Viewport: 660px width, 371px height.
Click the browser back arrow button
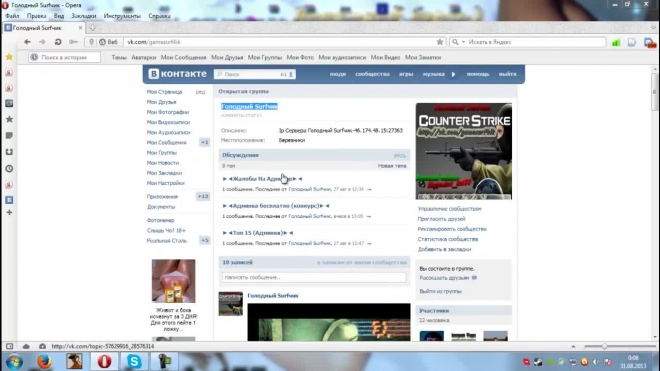point(27,42)
